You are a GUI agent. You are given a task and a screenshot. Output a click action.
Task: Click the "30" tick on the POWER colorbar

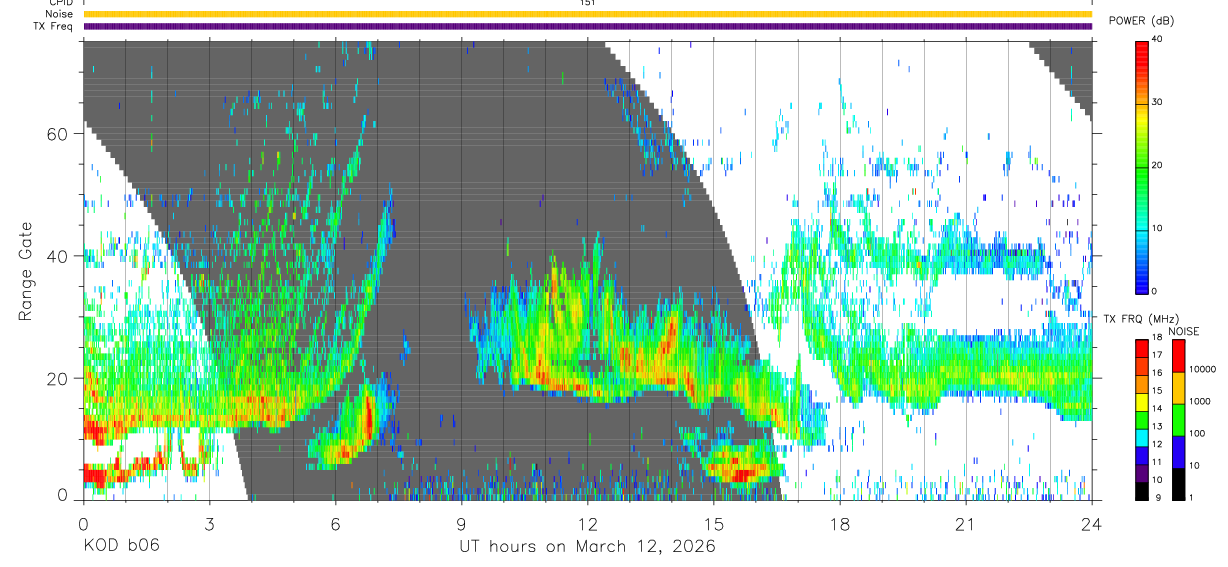tap(1157, 102)
